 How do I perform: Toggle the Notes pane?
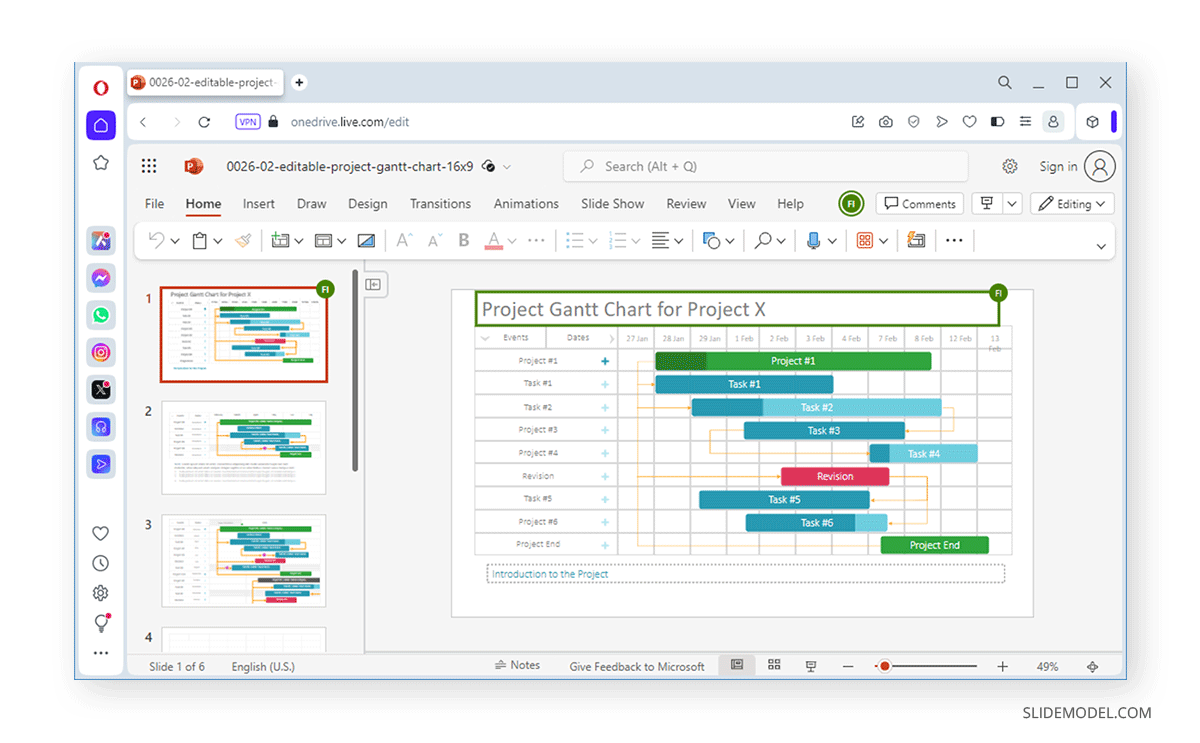pyautogui.click(x=517, y=665)
